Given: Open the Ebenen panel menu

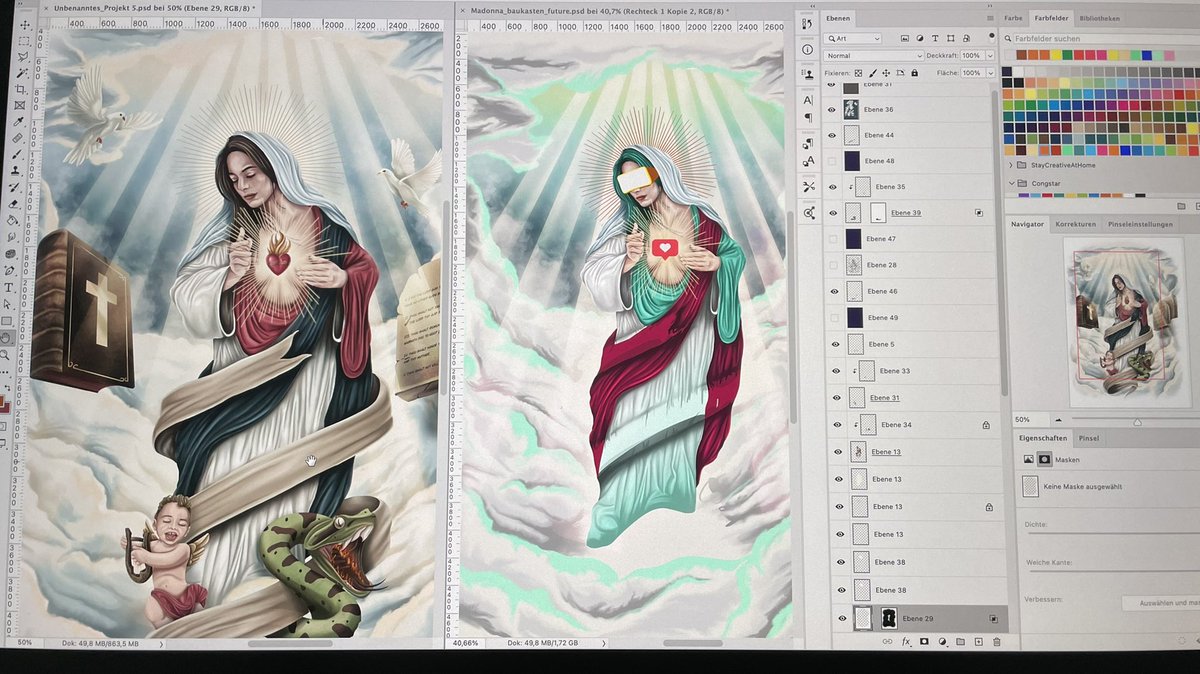Looking at the screenshot, I should click(x=988, y=18).
